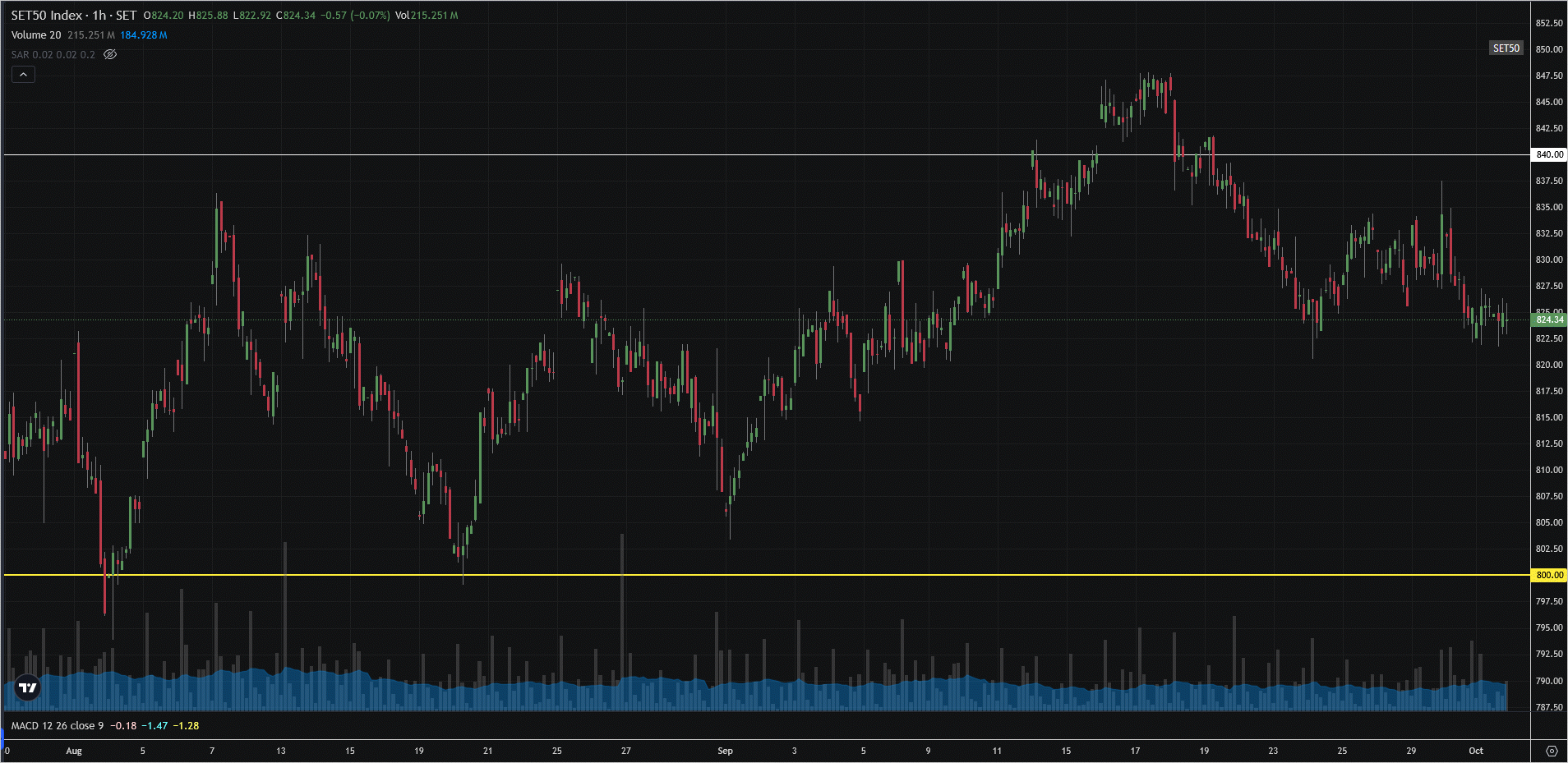Select the Volume 20 indicator legend
Image resolution: width=1568 pixels, height=763 pixels.
click(x=36, y=35)
